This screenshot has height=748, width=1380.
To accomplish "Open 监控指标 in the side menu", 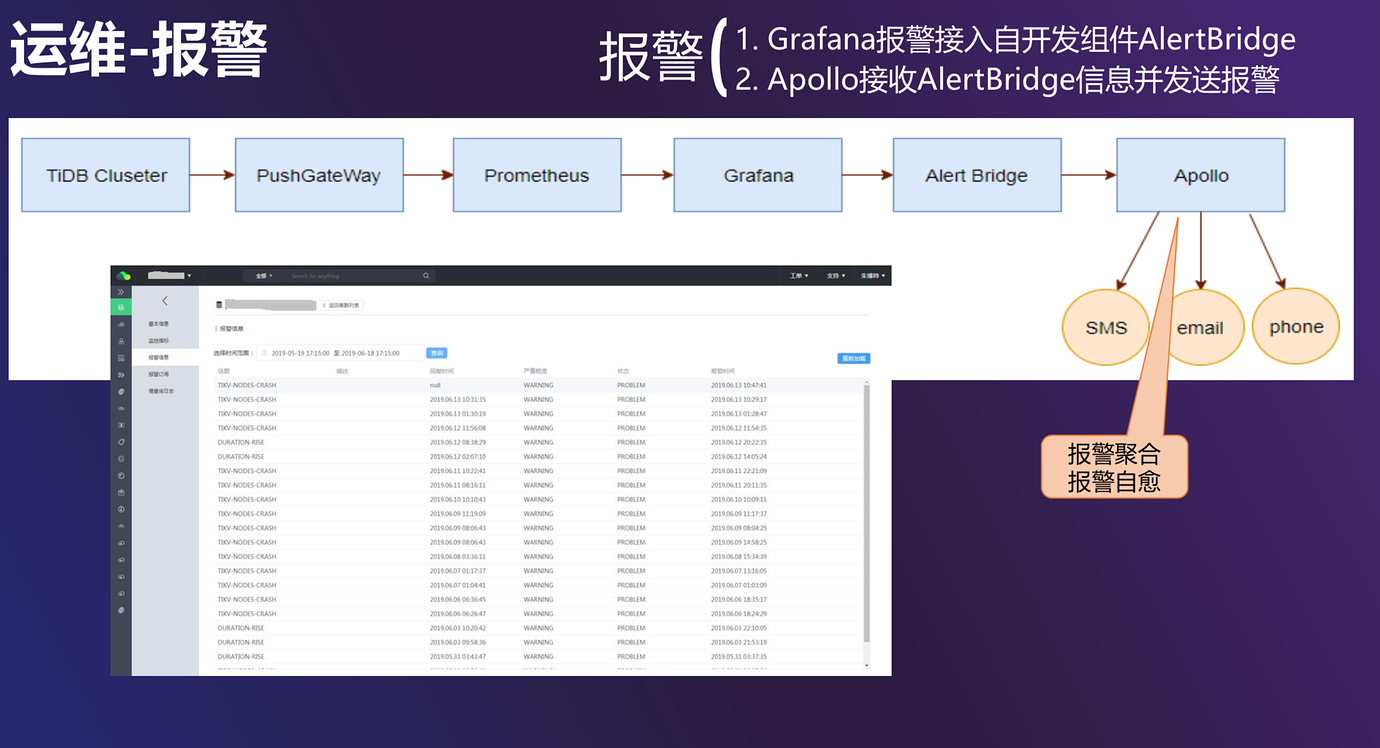I will pos(159,341).
